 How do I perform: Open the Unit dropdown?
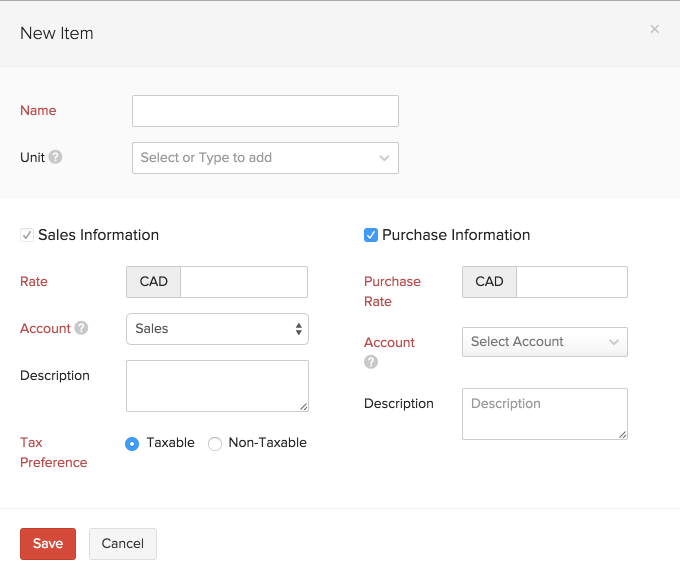pos(265,158)
